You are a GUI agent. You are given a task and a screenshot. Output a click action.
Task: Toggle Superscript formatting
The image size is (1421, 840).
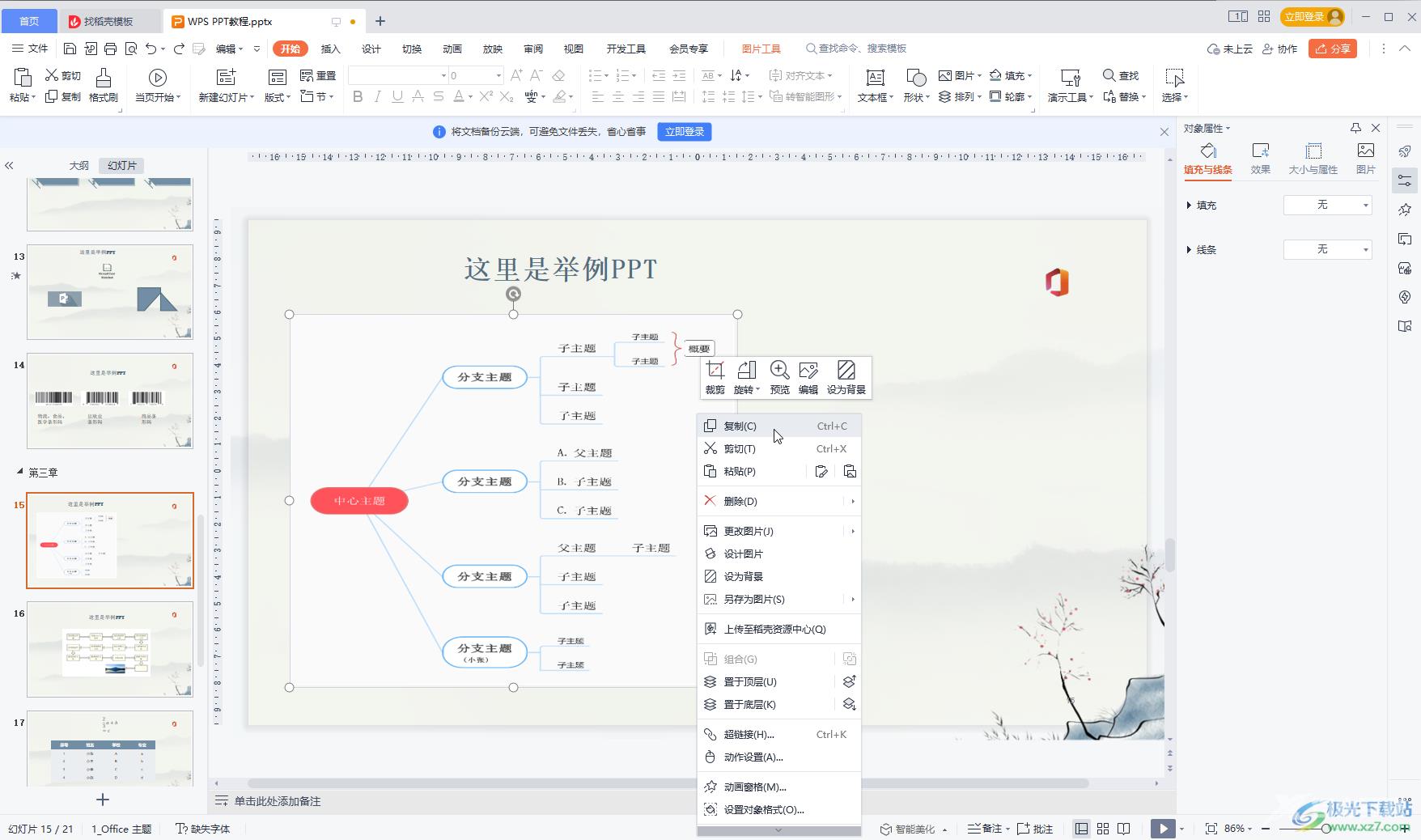point(486,96)
